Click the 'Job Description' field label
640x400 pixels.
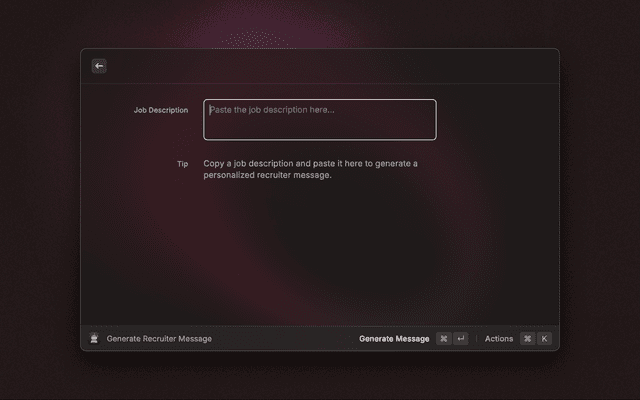click(160, 110)
